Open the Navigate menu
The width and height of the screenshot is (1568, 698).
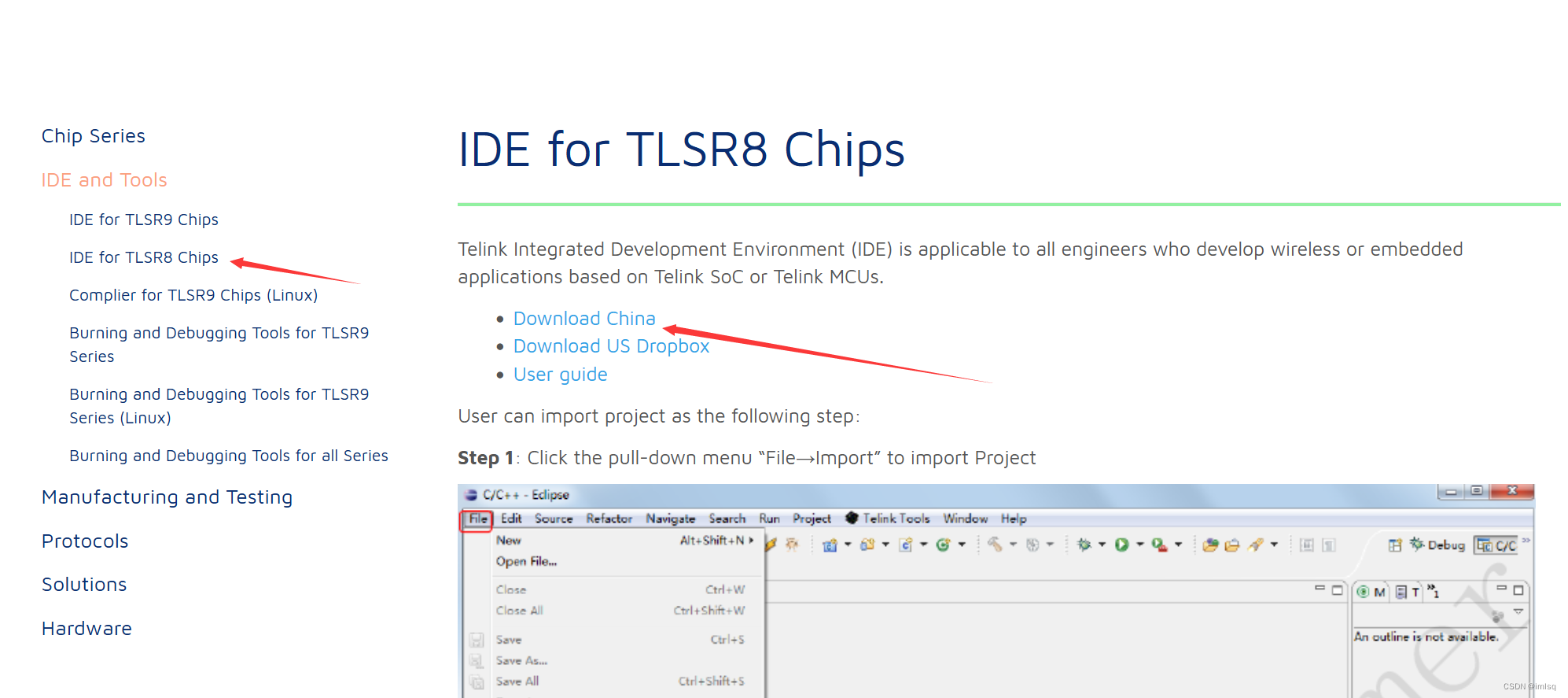click(670, 519)
